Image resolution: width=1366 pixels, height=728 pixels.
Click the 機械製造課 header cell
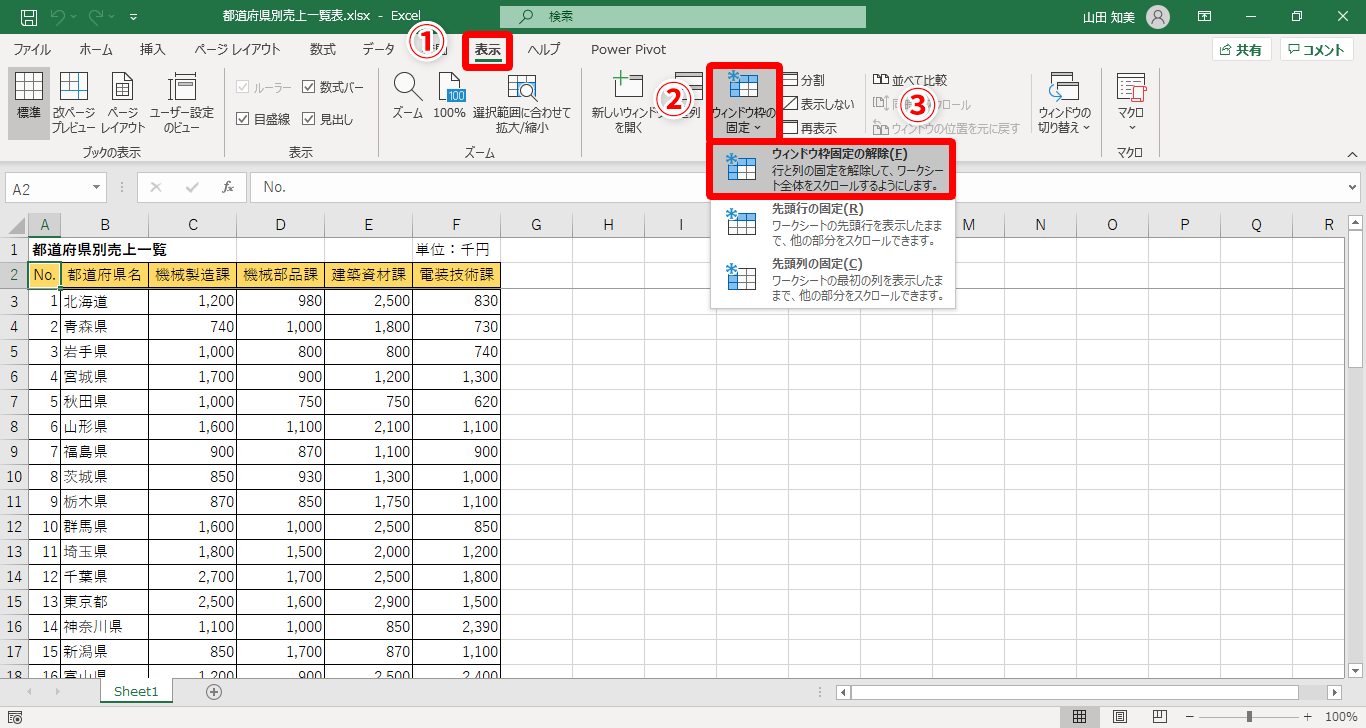point(192,275)
